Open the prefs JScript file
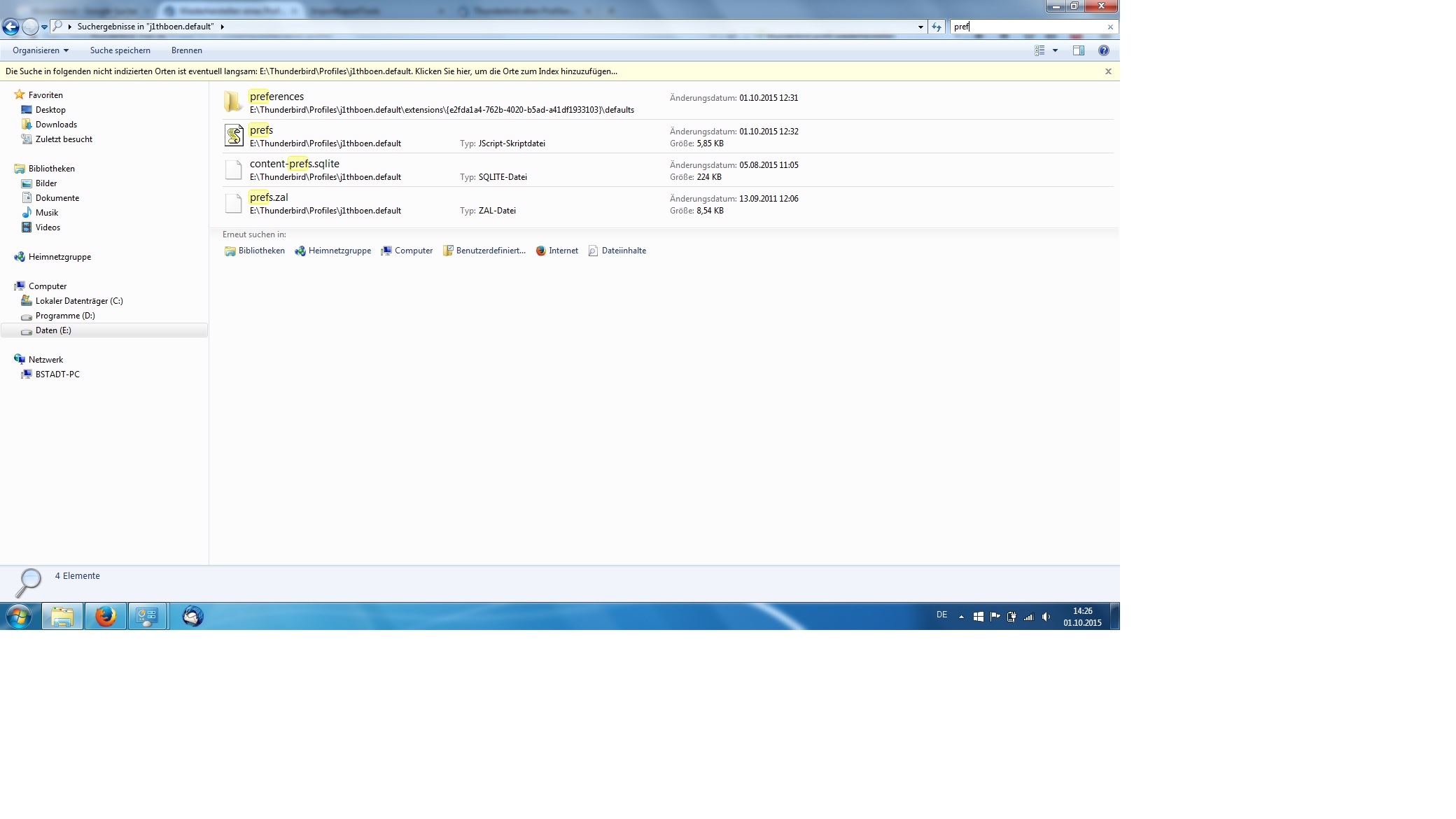 [260, 131]
